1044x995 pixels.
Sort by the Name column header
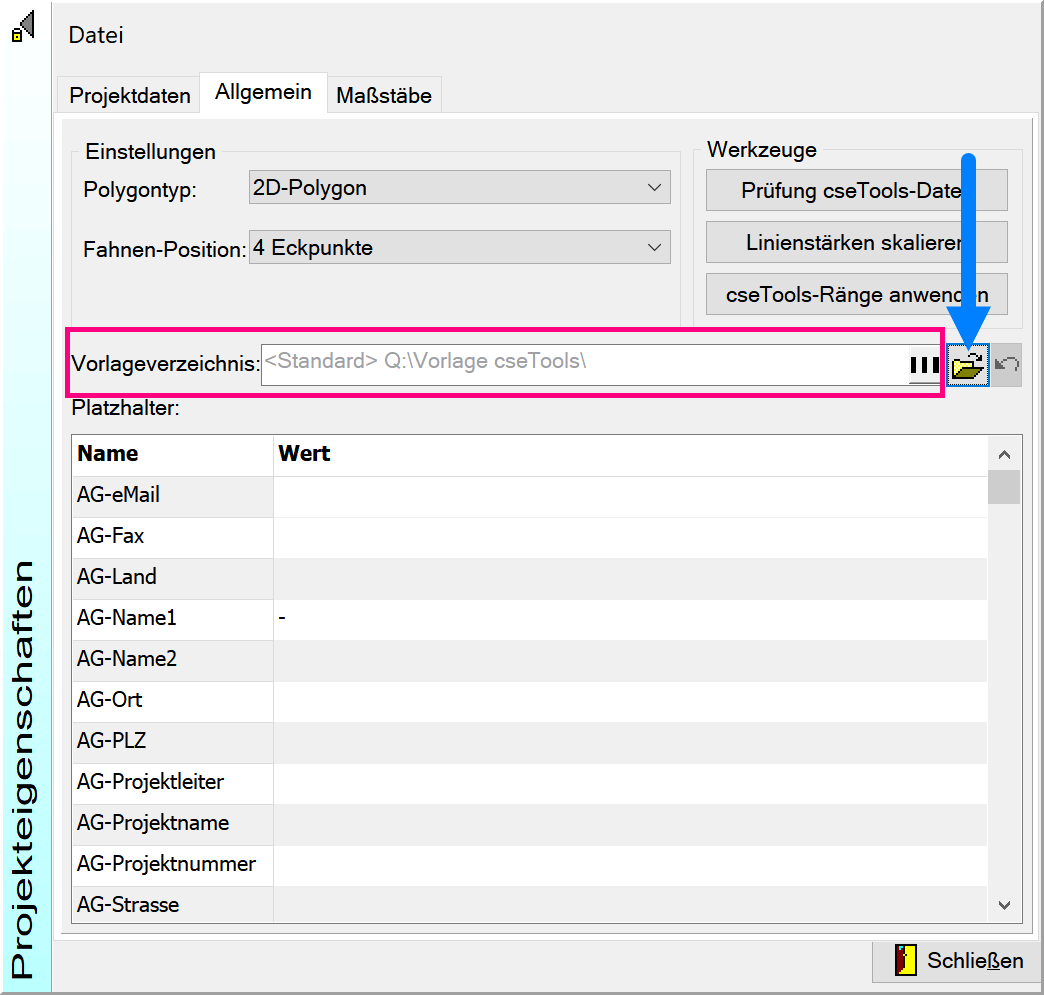pos(172,454)
